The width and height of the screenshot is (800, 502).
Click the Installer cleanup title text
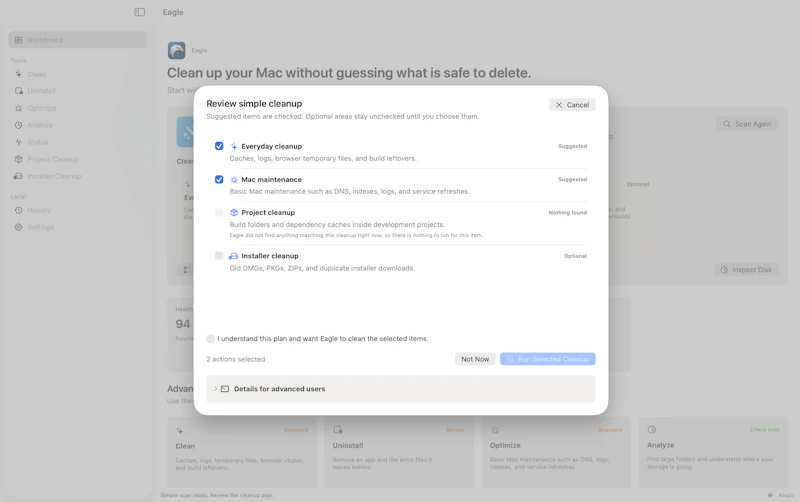coord(270,256)
